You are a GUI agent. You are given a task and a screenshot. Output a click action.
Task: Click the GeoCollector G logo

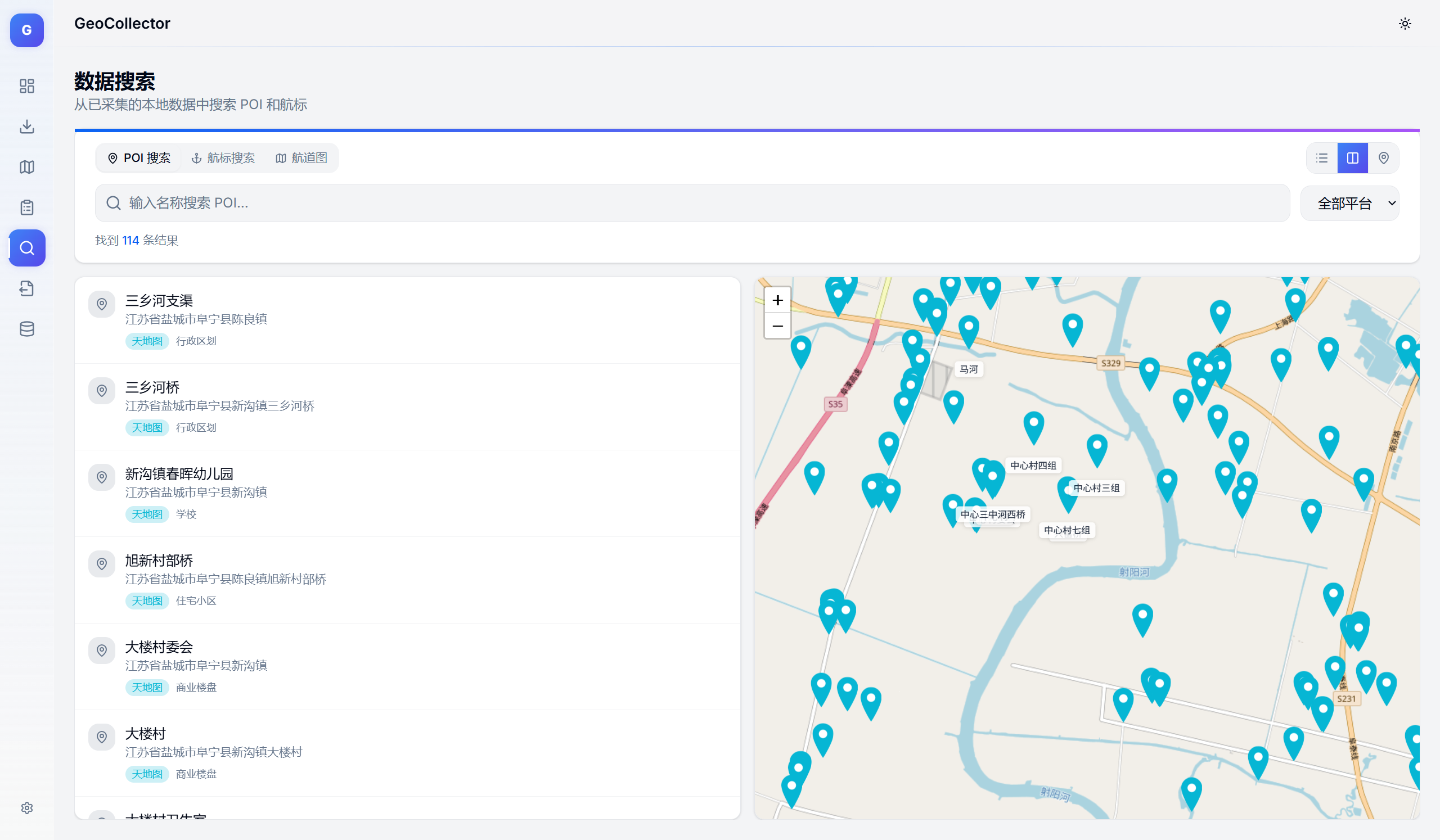27,30
